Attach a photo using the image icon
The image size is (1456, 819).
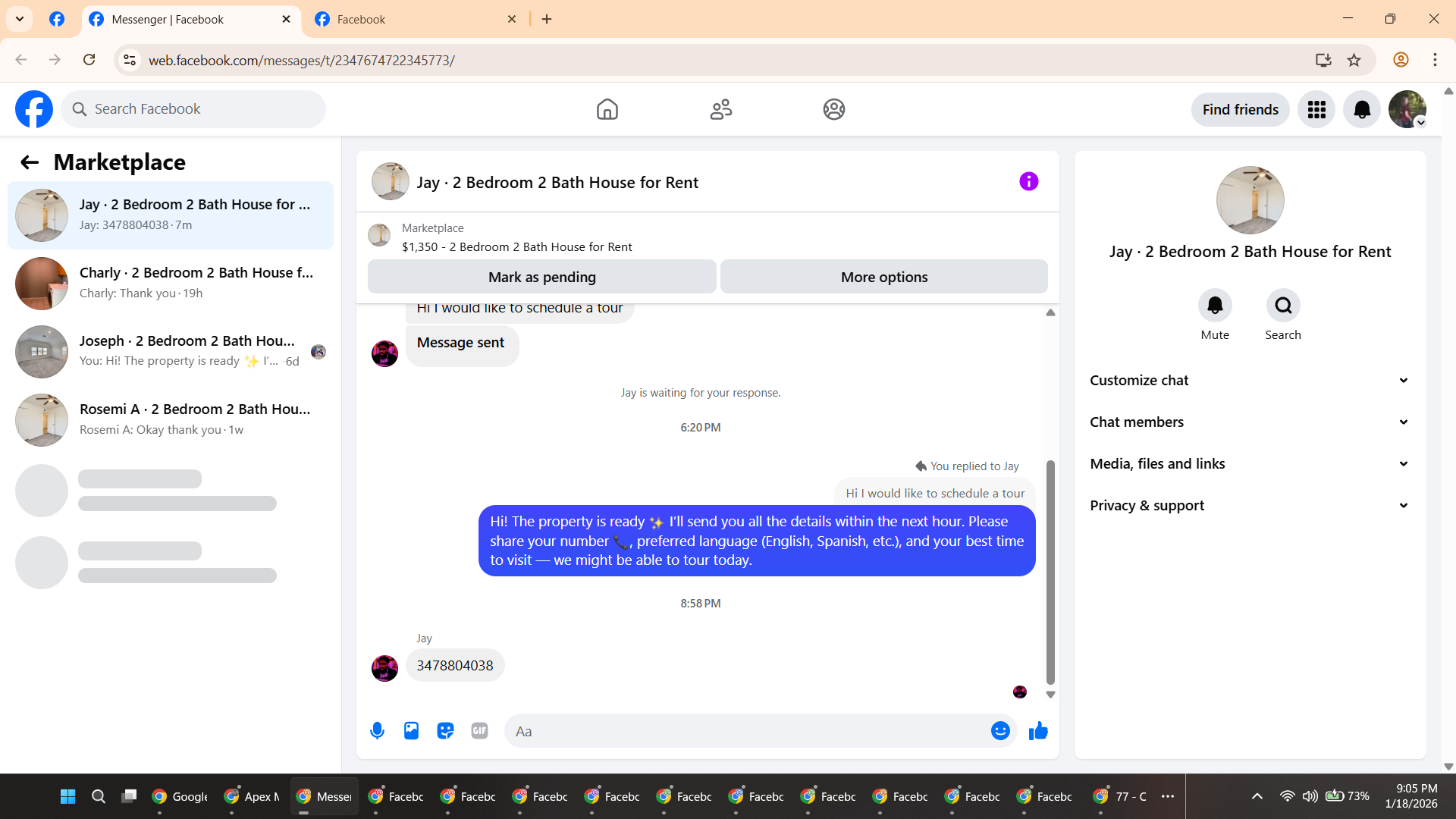(x=411, y=731)
